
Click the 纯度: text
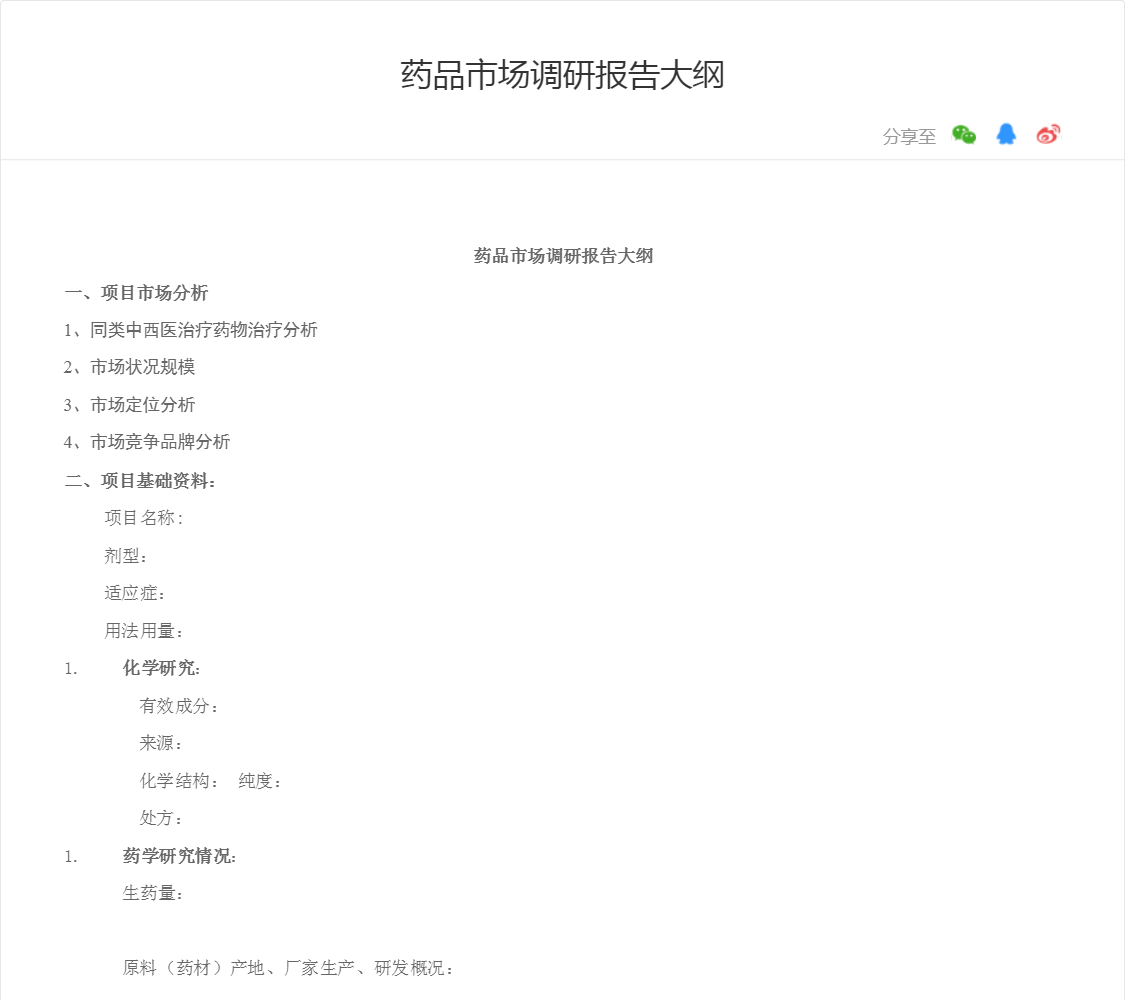point(260,780)
